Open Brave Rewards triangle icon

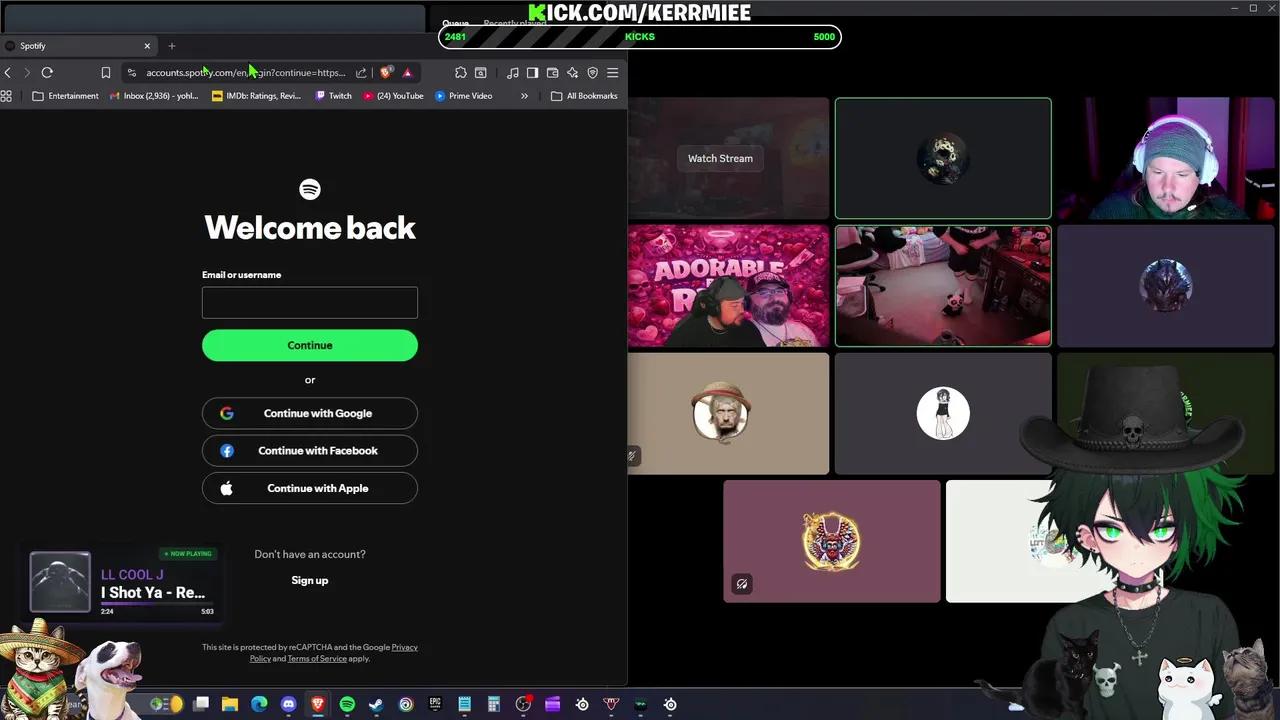407,72
